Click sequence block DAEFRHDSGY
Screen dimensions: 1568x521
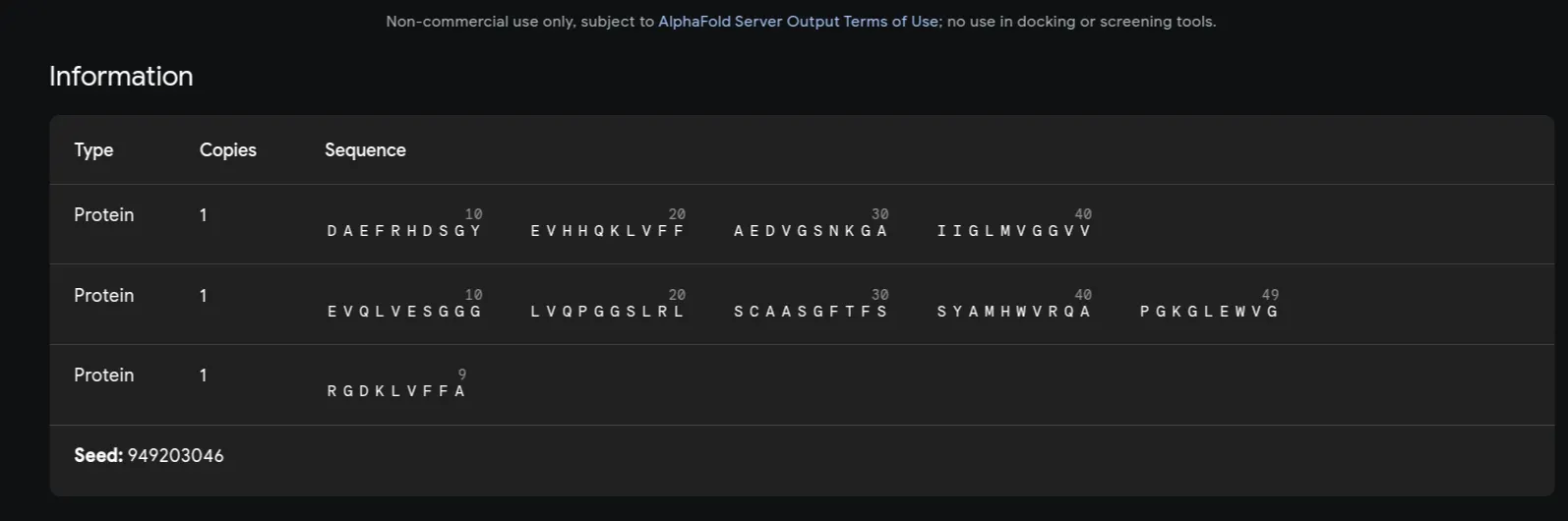[x=404, y=231]
